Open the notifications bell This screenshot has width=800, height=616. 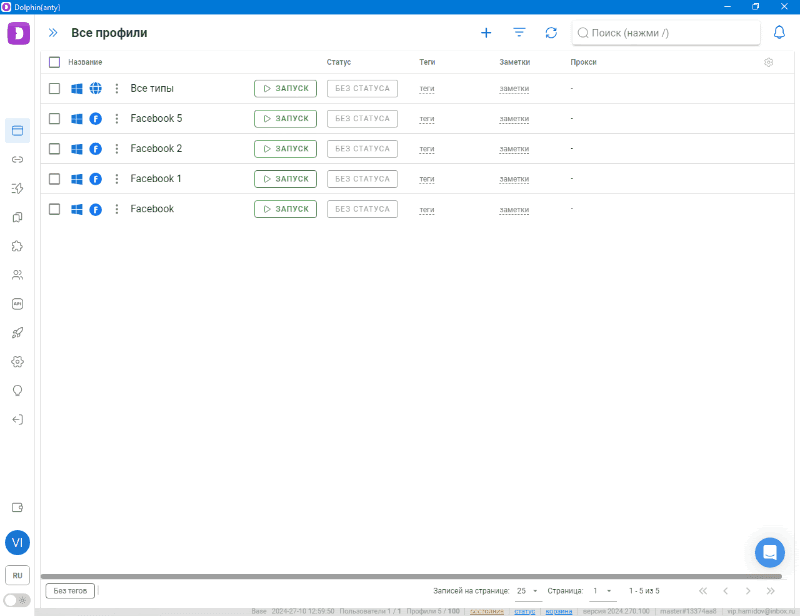[780, 33]
